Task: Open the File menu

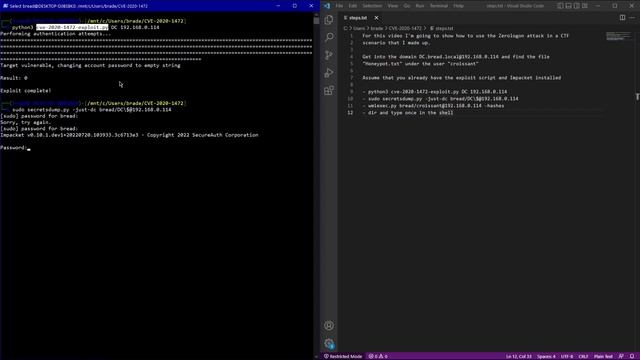Action: 339,6
